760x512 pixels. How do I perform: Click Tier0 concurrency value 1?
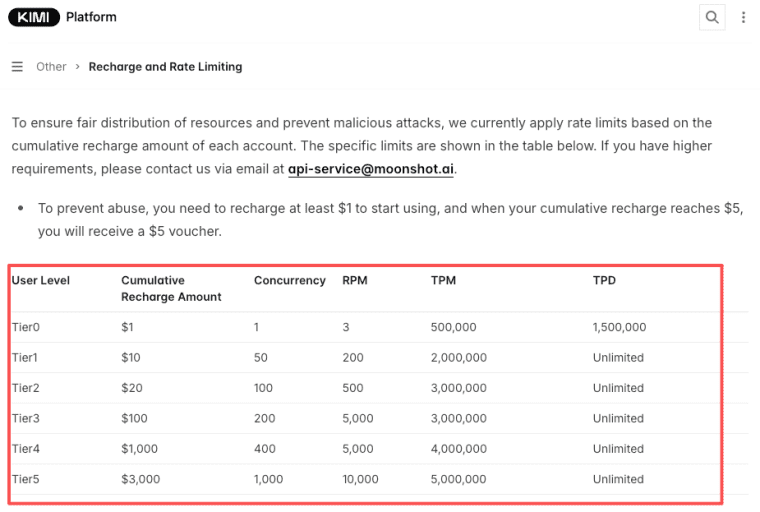(256, 327)
